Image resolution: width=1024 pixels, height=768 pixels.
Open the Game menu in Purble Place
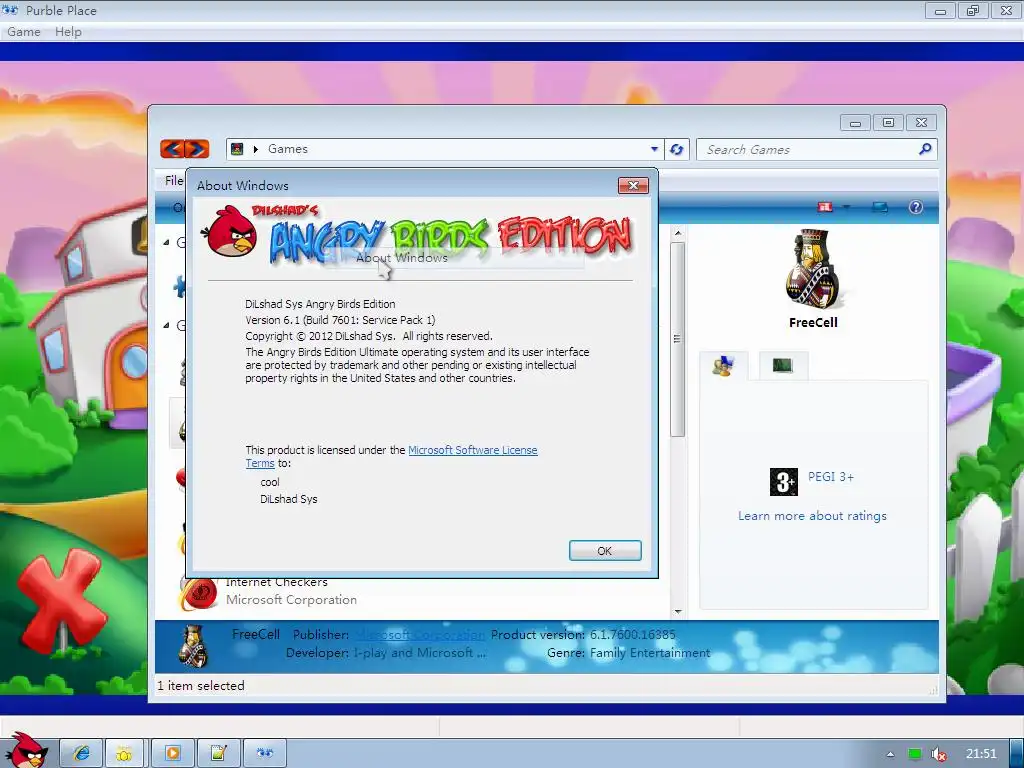(24, 32)
